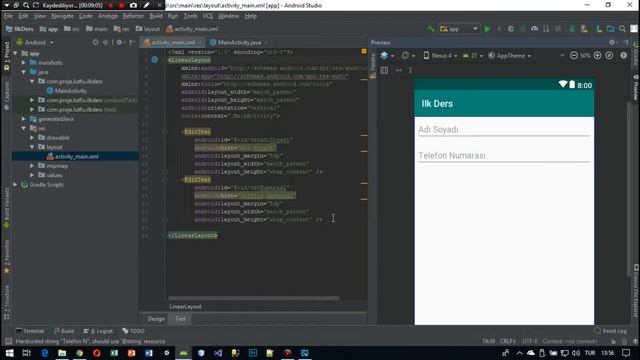Image resolution: width=640 pixels, height=360 pixels.
Task: Collapse the app module tree node
Action: 16,53
